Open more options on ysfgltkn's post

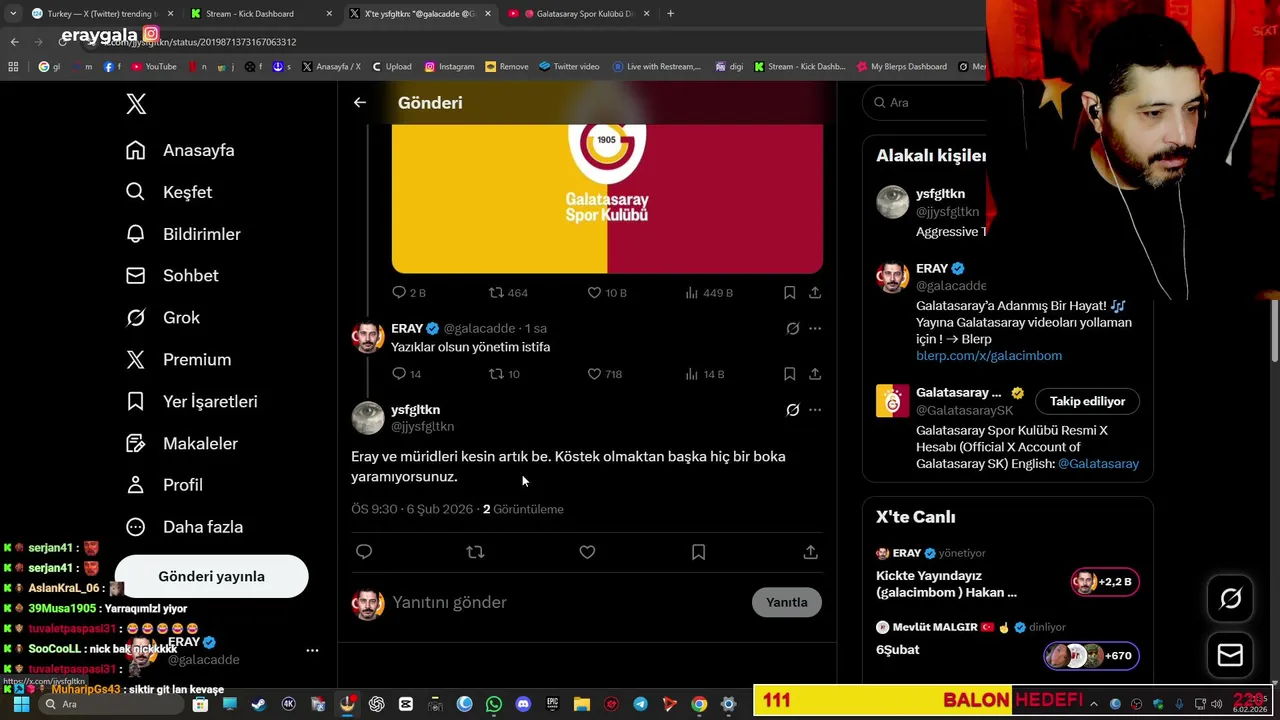click(815, 410)
